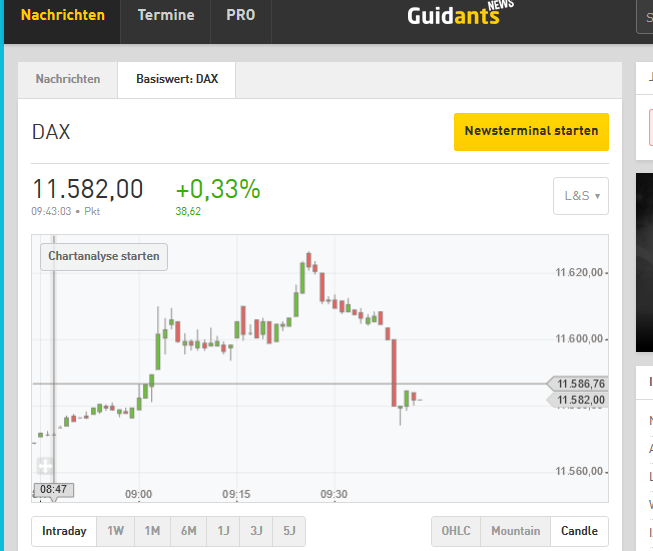Open the L&S exchange dropdown

coord(581,196)
